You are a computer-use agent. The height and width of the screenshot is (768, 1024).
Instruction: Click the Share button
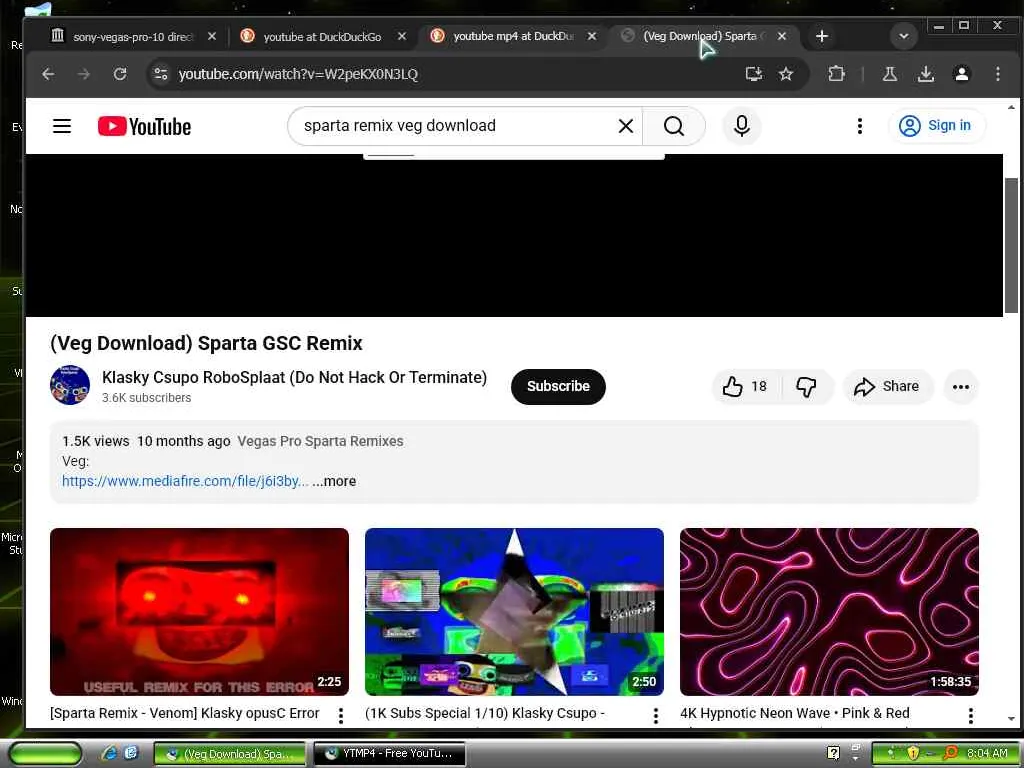(x=888, y=387)
